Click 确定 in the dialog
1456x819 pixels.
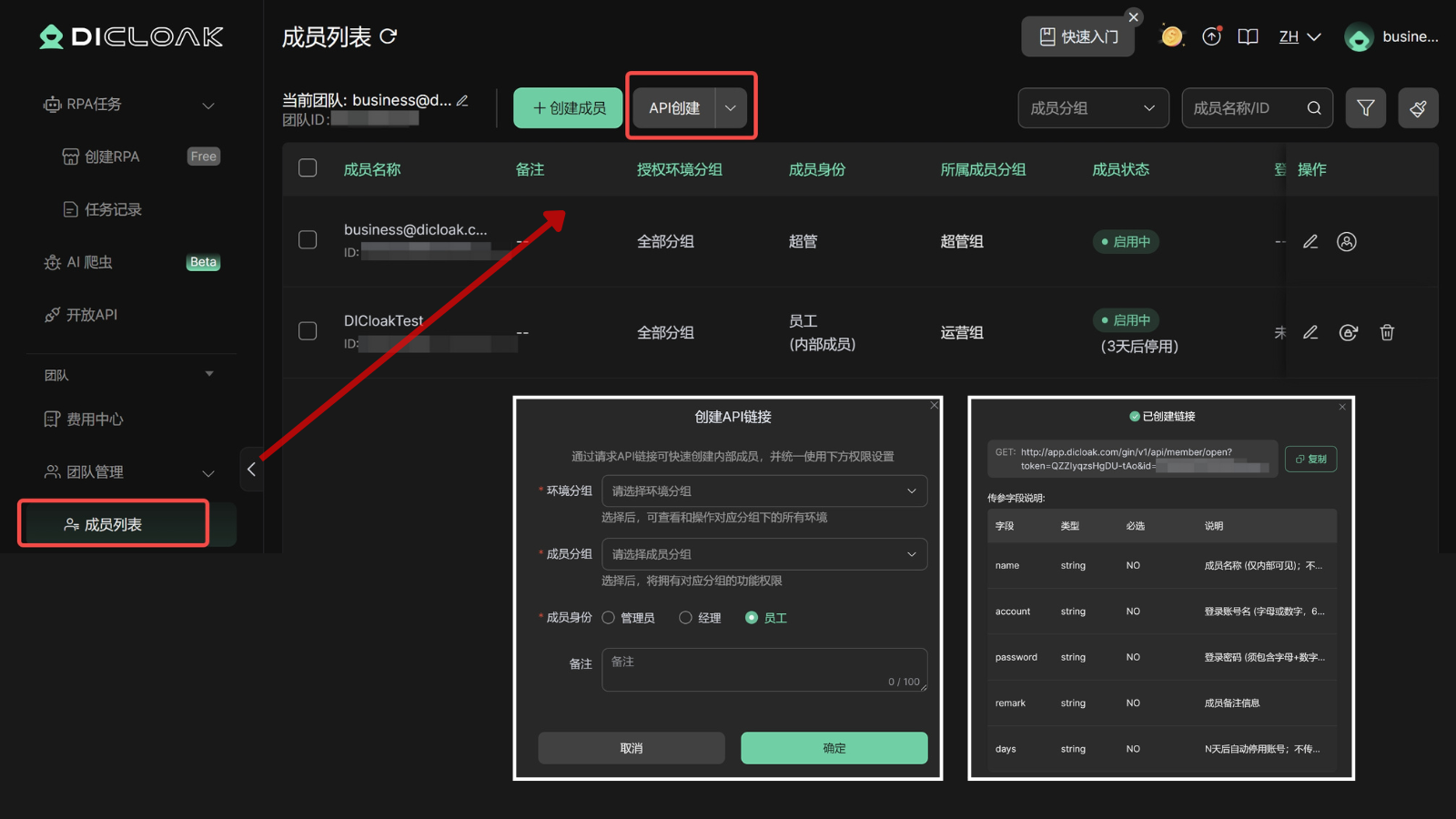tap(834, 748)
